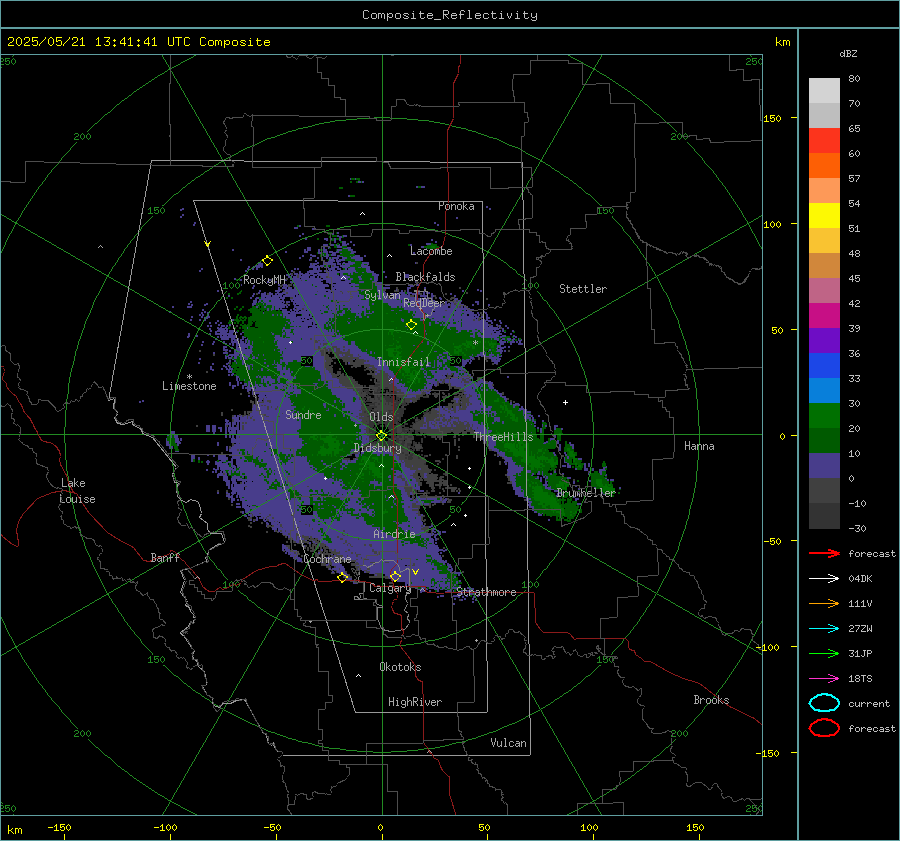900x841 pixels.
Task: Select the Limestone map label
Action: [189, 386]
